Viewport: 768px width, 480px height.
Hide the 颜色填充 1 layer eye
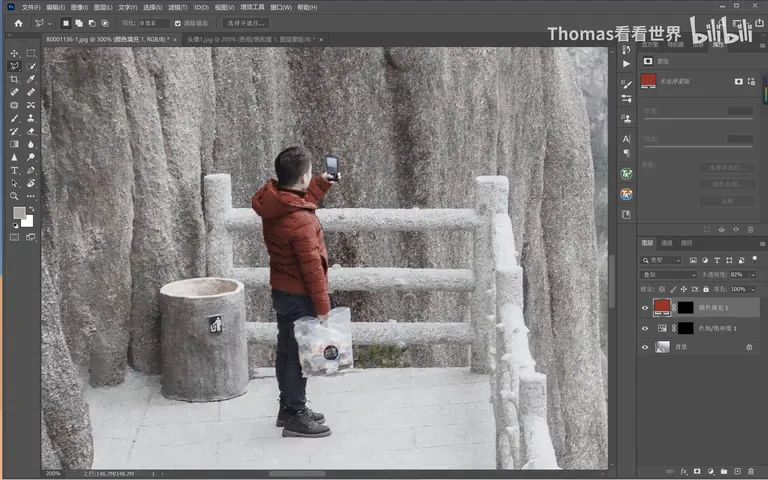(x=645, y=308)
